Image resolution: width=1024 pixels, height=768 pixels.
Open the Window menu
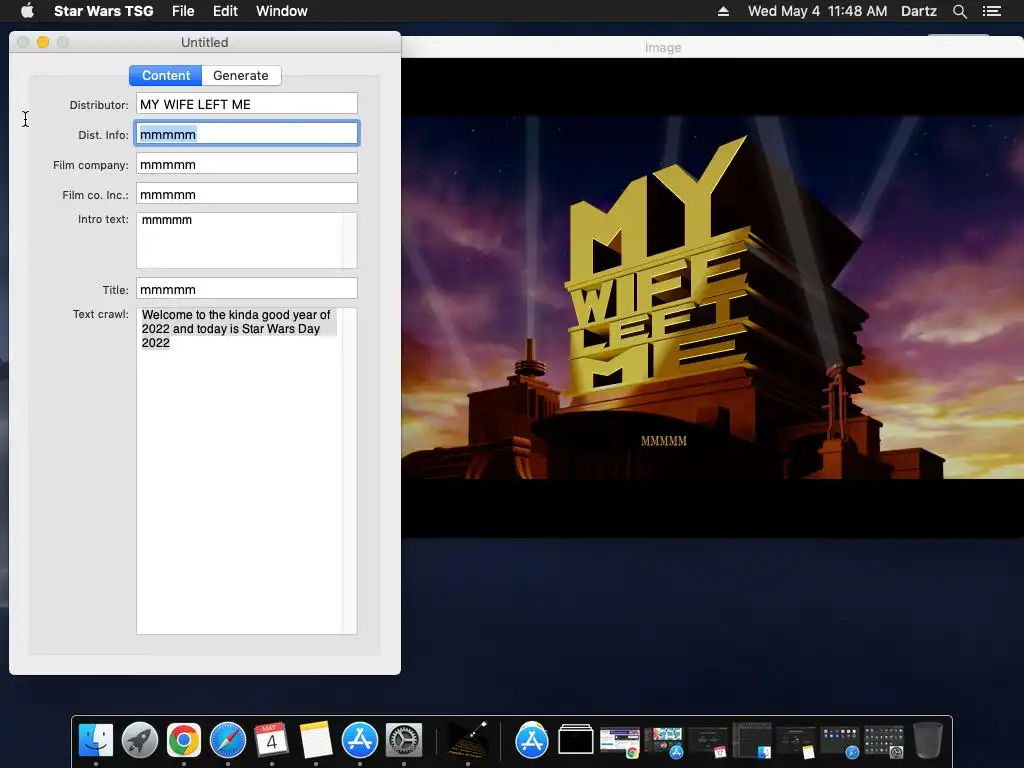click(x=281, y=11)
